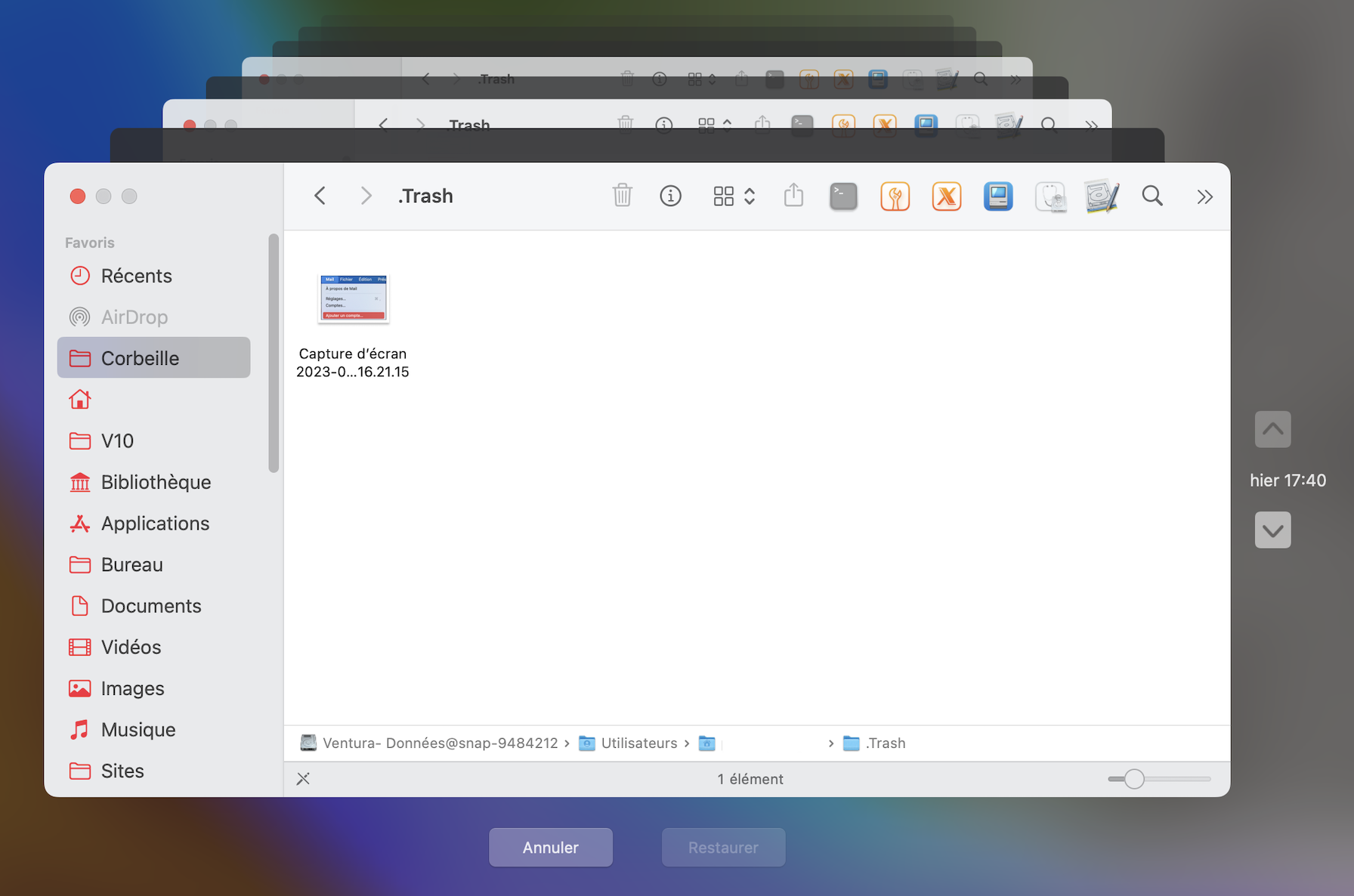
Task: Click the .Trash window title
Action: [425, 196]
